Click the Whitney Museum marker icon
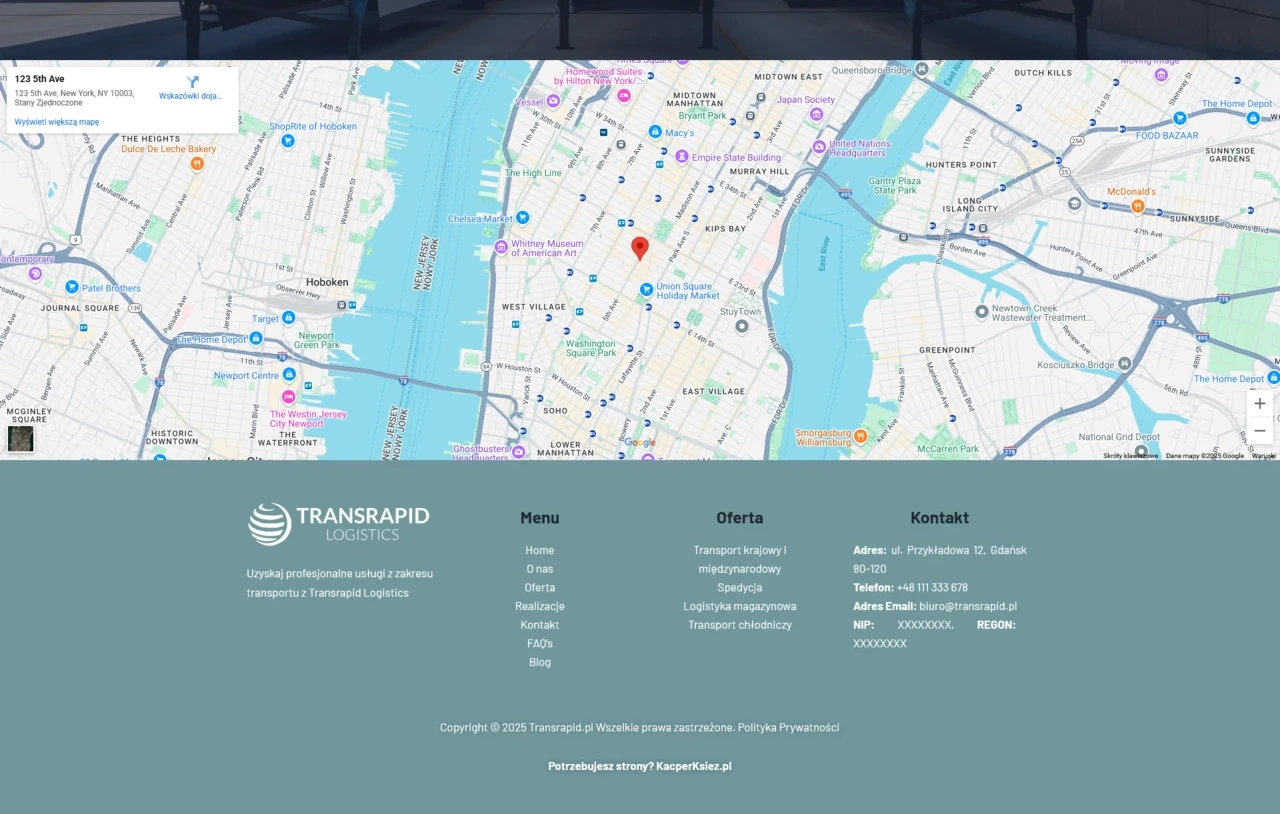The width and height of the screenshot is (1280, 814). (501, 247)
